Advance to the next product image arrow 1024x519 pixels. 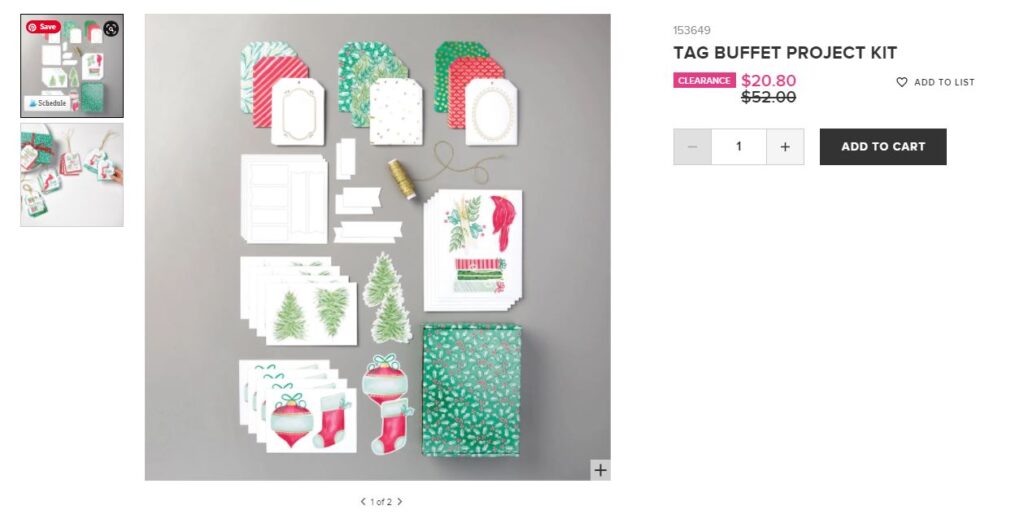click(x=400, y=501)
